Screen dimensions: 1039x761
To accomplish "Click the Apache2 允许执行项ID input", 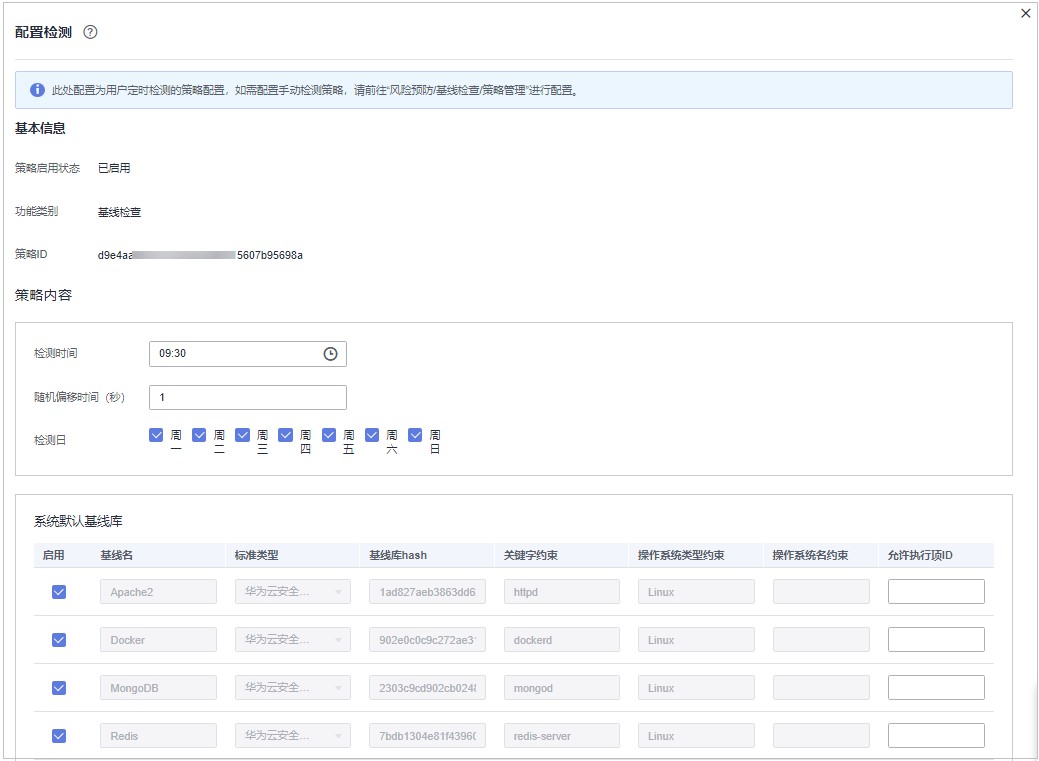I will [x=936, y=592].
